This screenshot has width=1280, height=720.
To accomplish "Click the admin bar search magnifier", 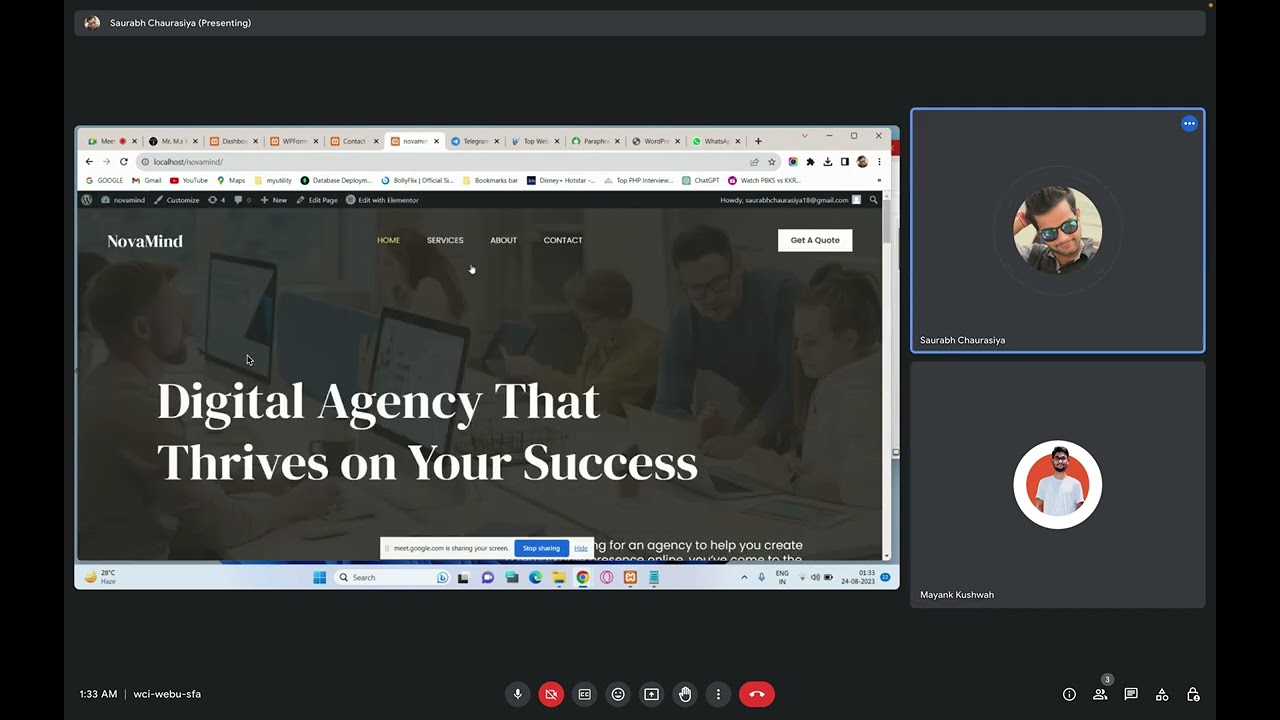I will tap(873, 200).
